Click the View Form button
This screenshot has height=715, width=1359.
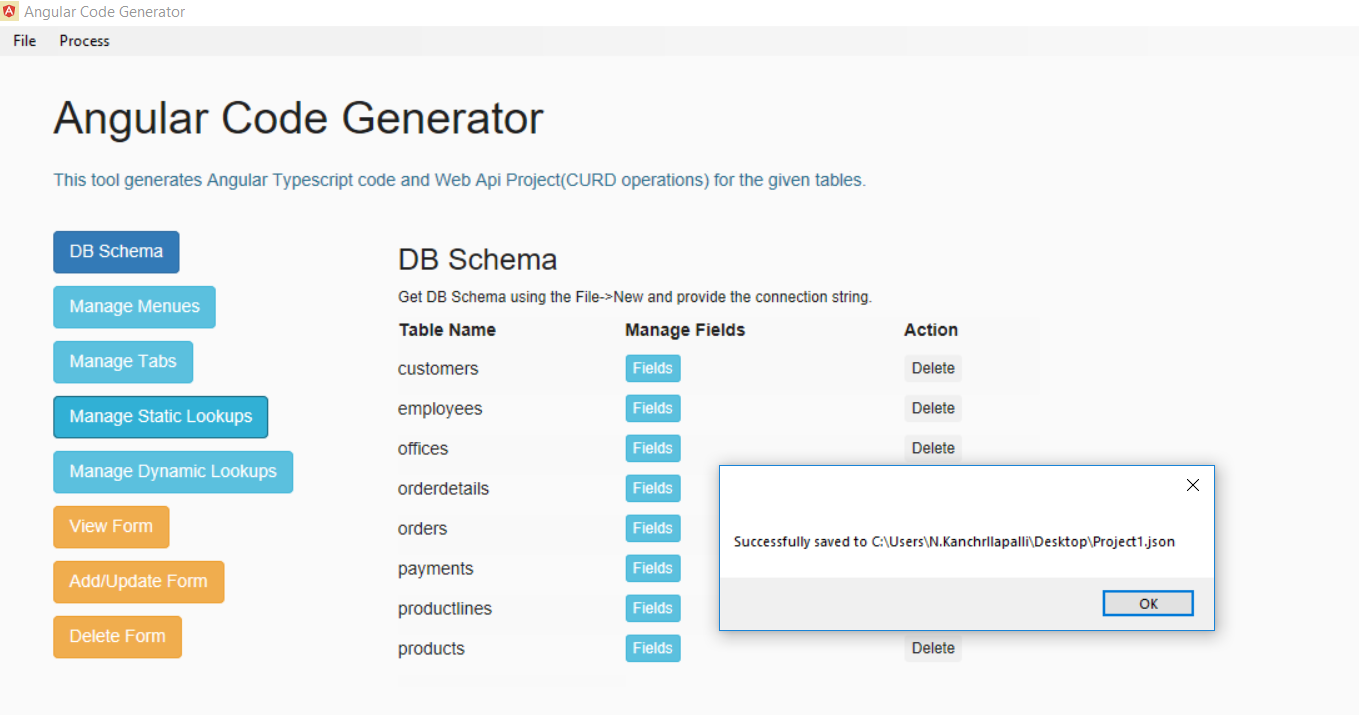111,527
